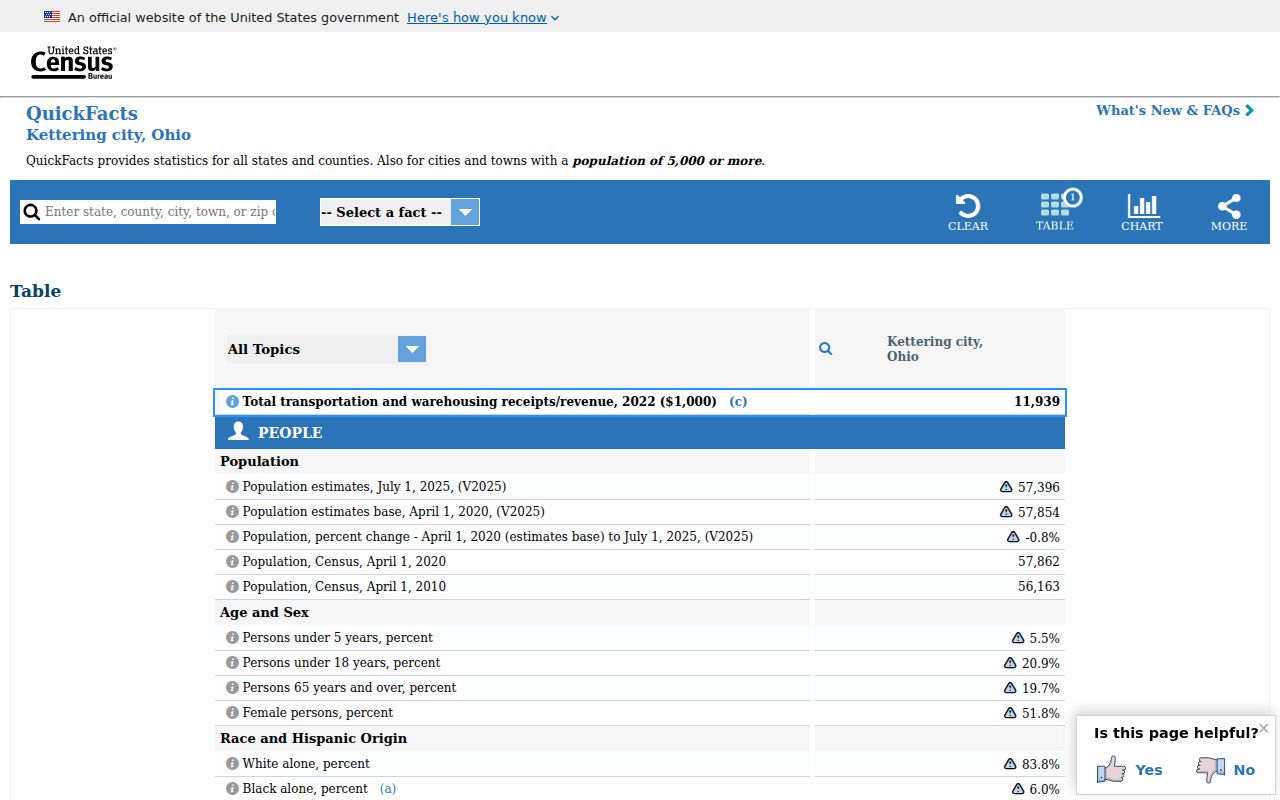This screenshot has height=800, width=1280.
Task: Click the 'Age and Sex' subsection heading
Action: click(x=264, y=612)
